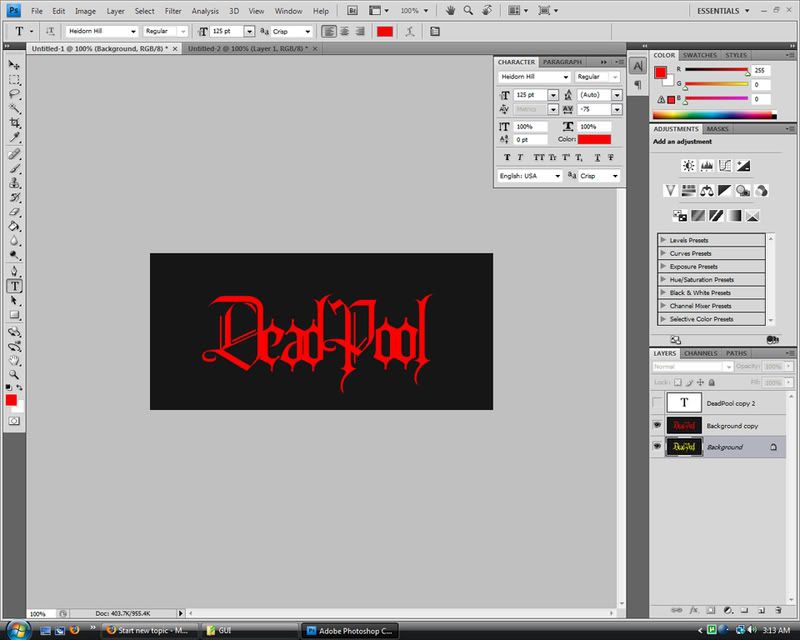Screen dimensions: 800x640
Task: Switch to the Swatches tab
Action: (x=699, y=55)
